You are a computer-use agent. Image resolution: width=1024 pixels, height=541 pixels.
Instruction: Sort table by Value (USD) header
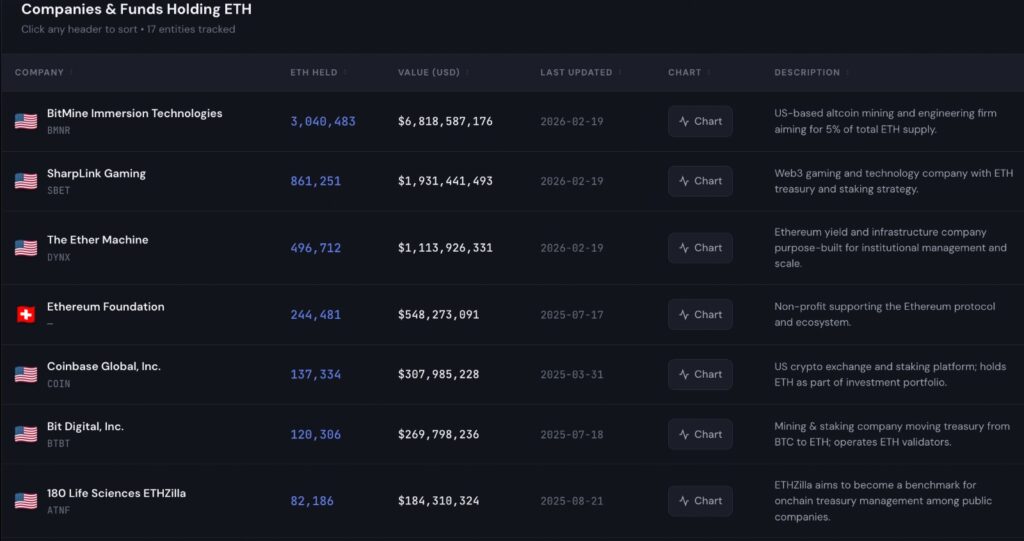(x=429, y=73)
